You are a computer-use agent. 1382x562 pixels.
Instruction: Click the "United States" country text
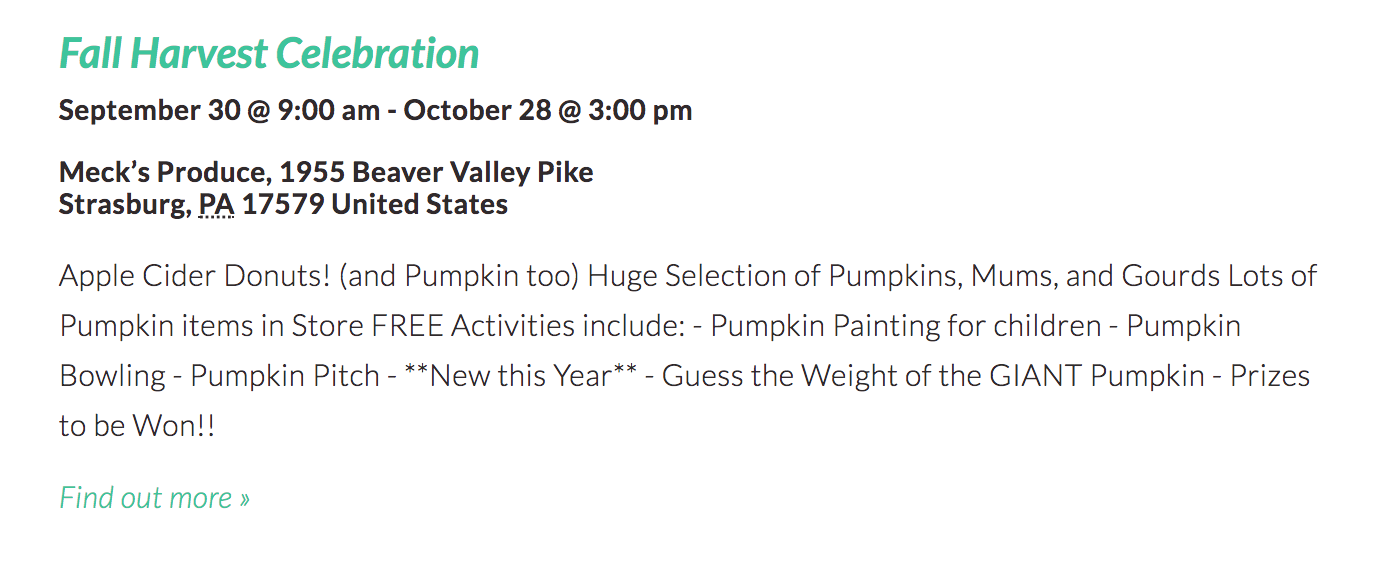click(420, 205)
